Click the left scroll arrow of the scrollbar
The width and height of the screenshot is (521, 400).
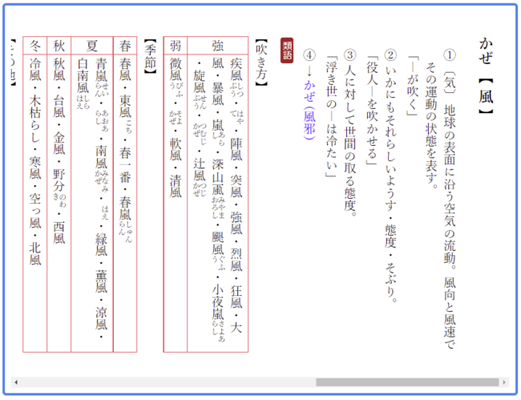[x=16, y=382]
